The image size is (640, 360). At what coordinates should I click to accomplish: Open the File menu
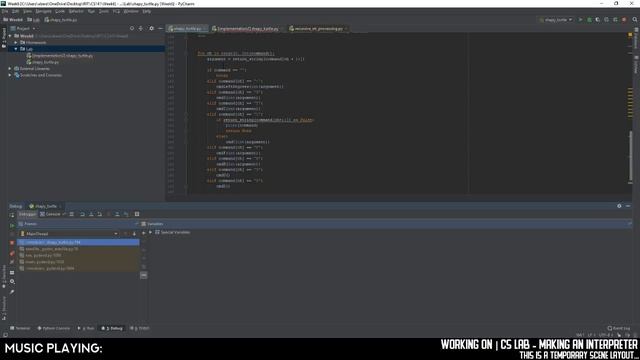(x=5, y=11)
